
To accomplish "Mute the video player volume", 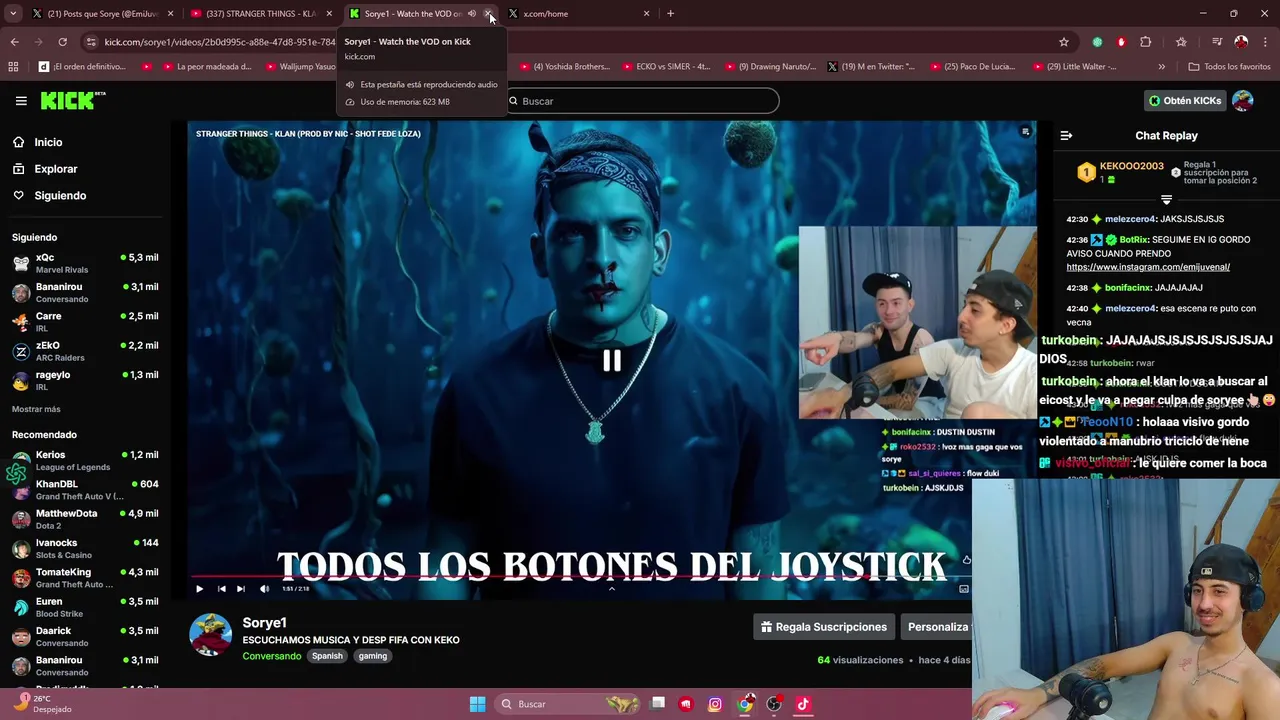I will (x=264, y=589).
